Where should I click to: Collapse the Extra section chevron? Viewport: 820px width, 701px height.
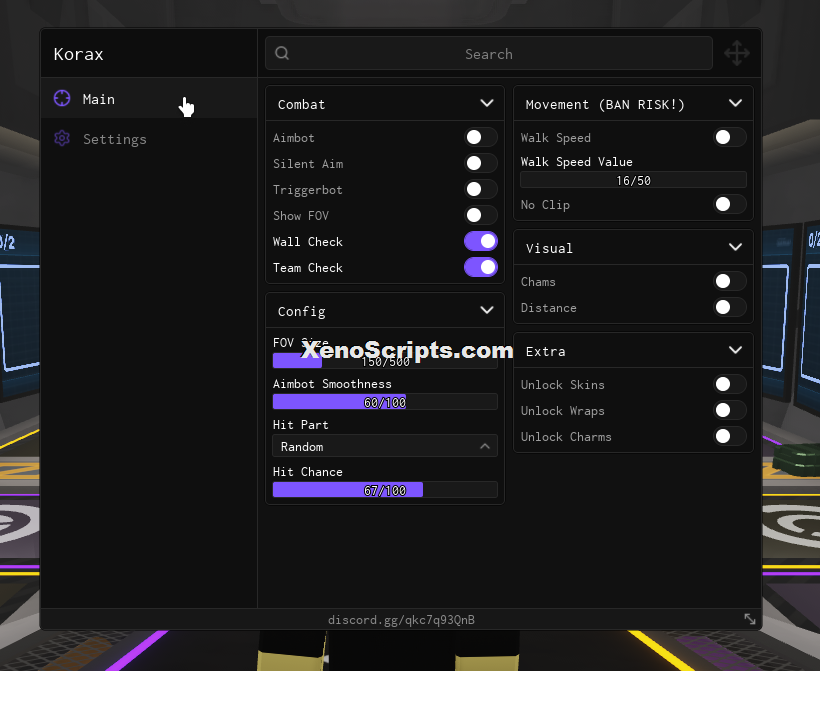(735, 350)
